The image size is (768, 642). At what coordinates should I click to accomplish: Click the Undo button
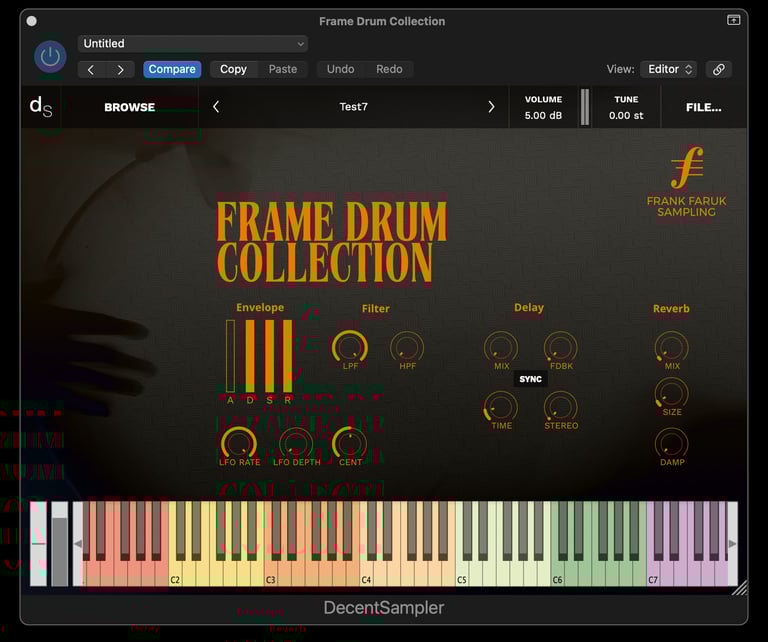point(340,69)
